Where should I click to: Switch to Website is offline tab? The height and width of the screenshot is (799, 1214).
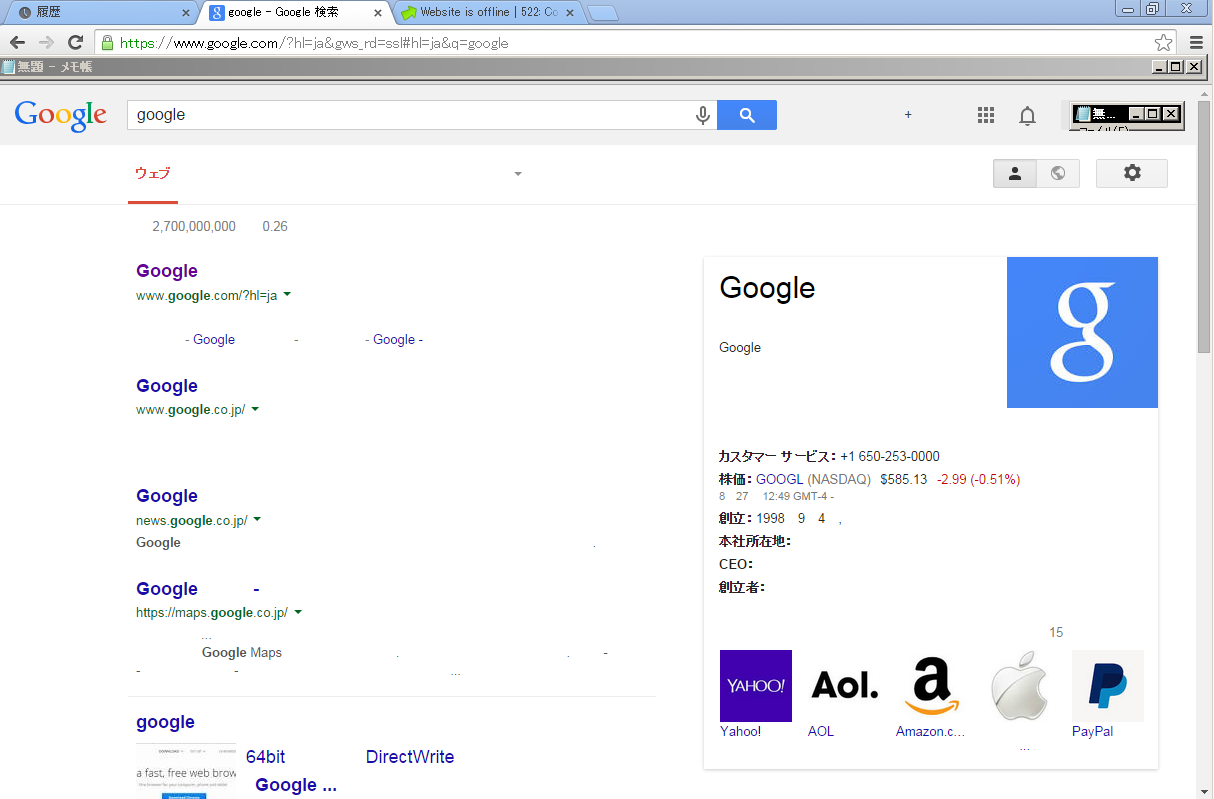488,13
